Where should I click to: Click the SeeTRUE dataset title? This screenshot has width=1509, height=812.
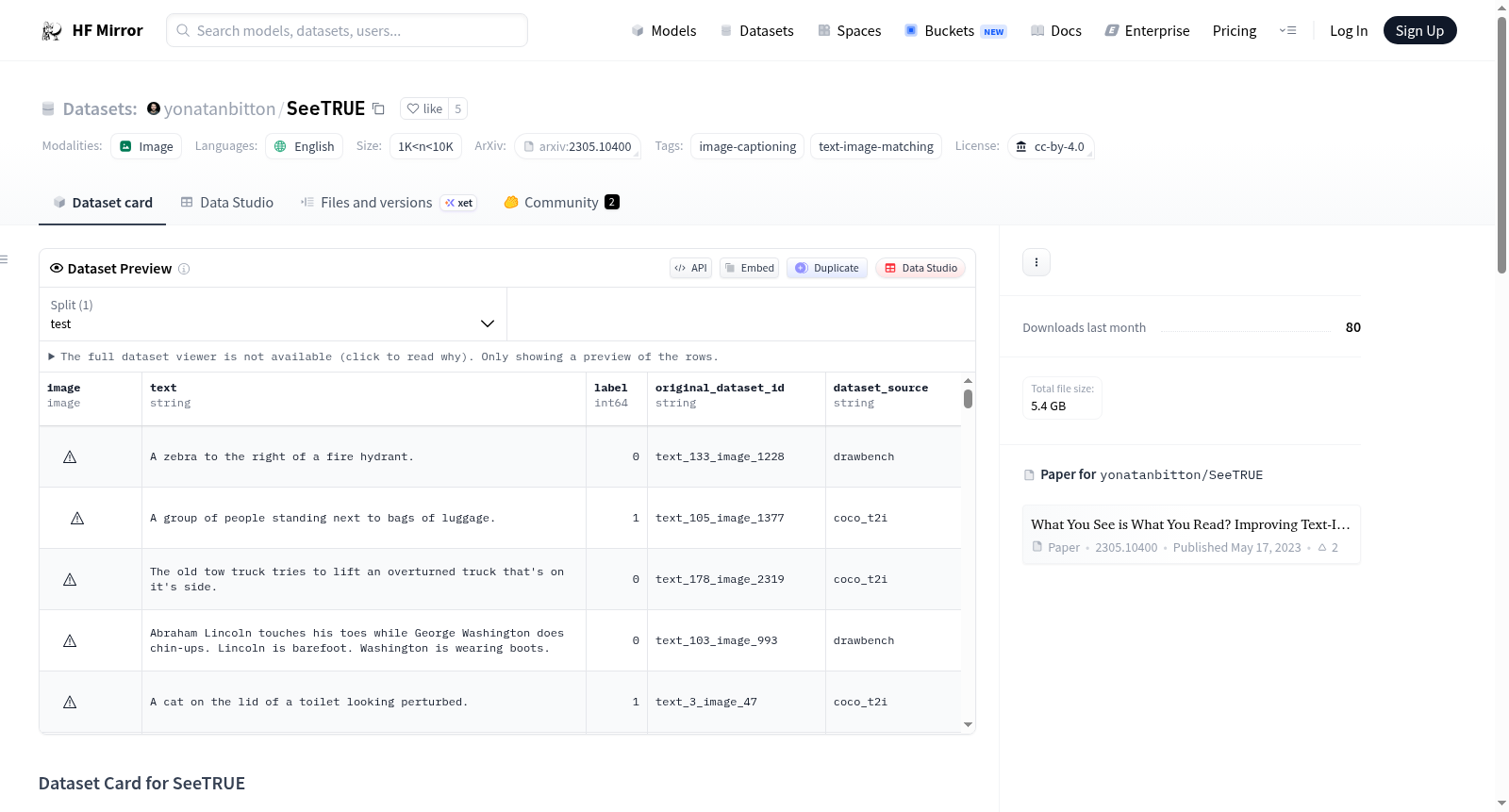coord(325,108)
